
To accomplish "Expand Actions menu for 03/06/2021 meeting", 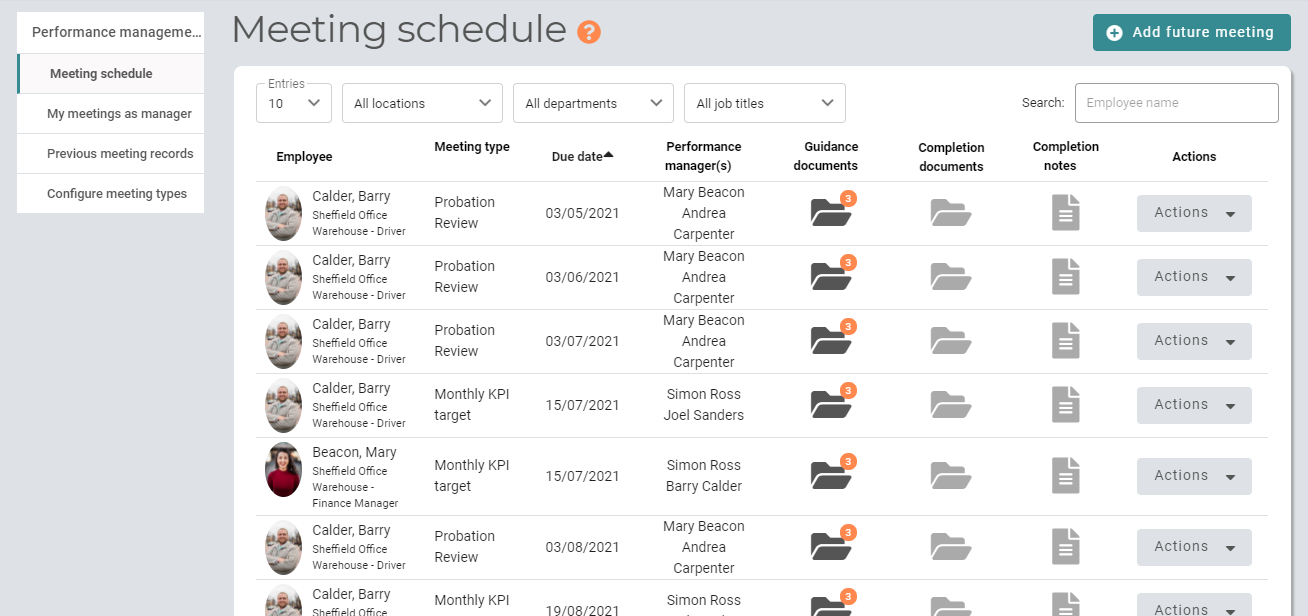I will tap(1194, 277).
